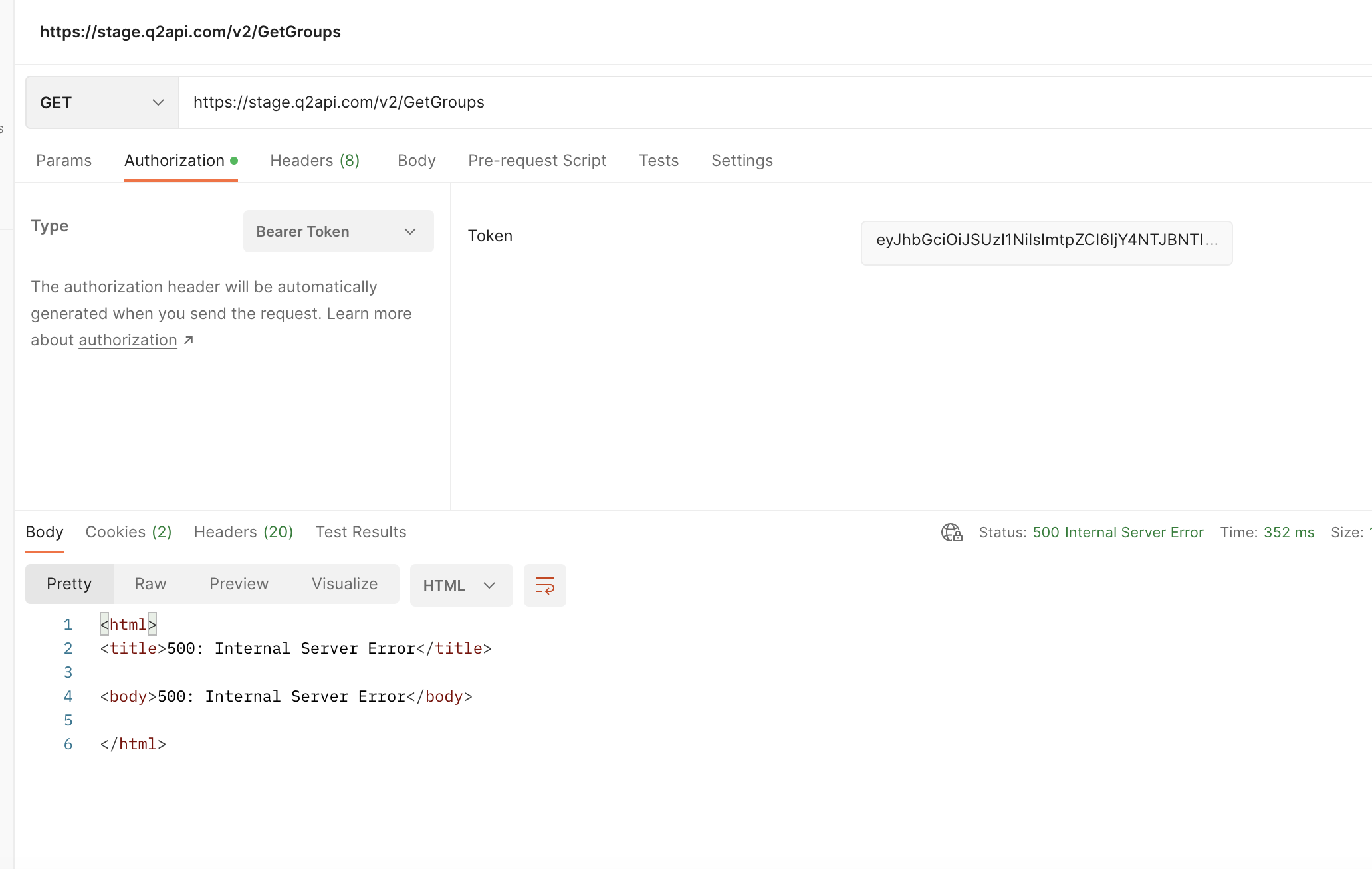Click the wrap lines icon in response toolbar
The image size is (1372, 869).
click(544, 585)
